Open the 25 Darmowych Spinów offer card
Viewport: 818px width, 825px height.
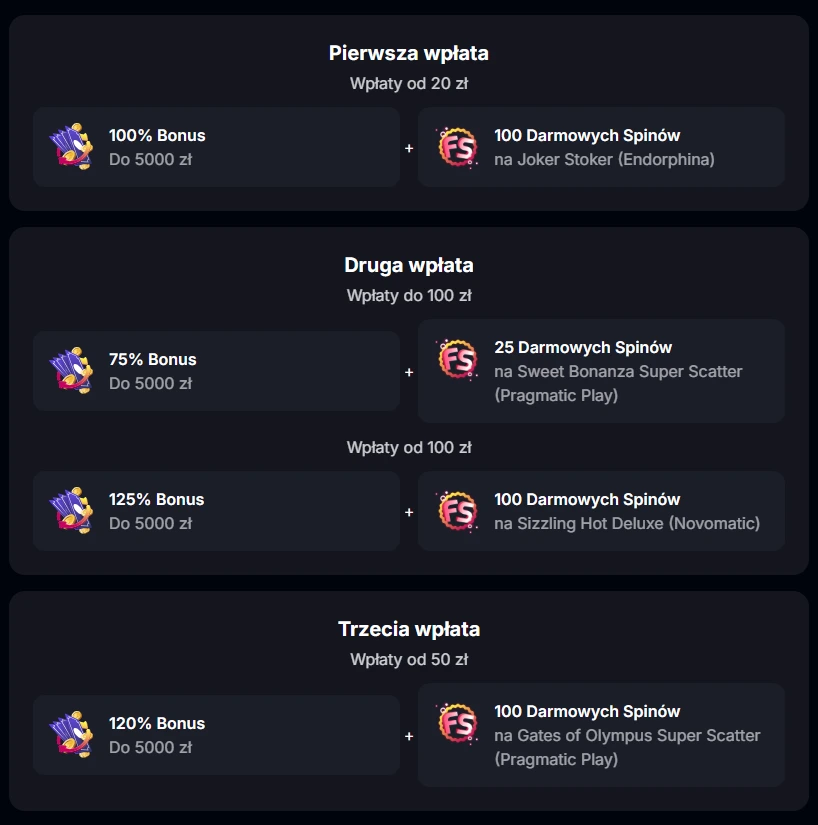(601, 371)
